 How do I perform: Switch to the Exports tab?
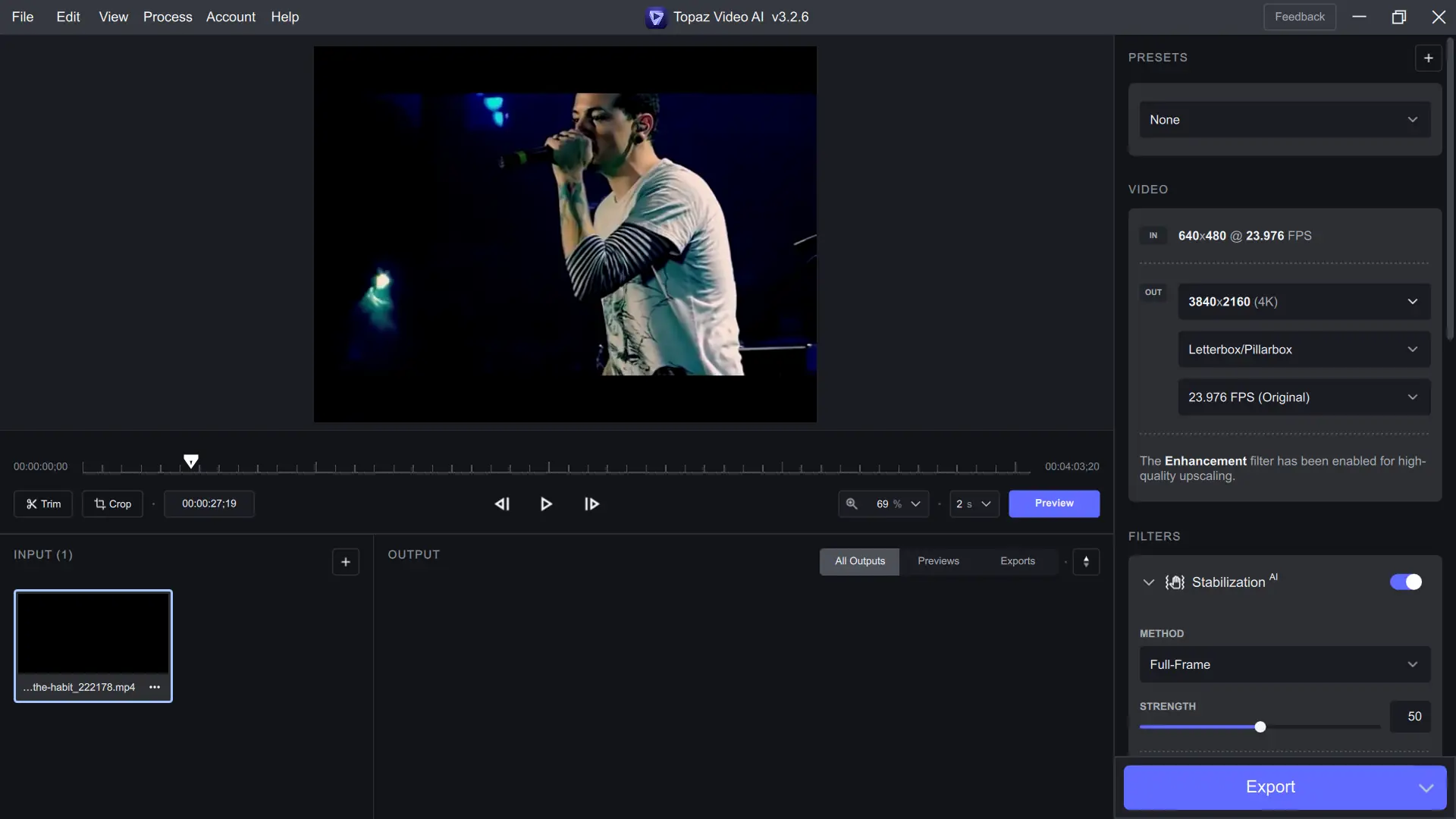(x=1017, y=561)
